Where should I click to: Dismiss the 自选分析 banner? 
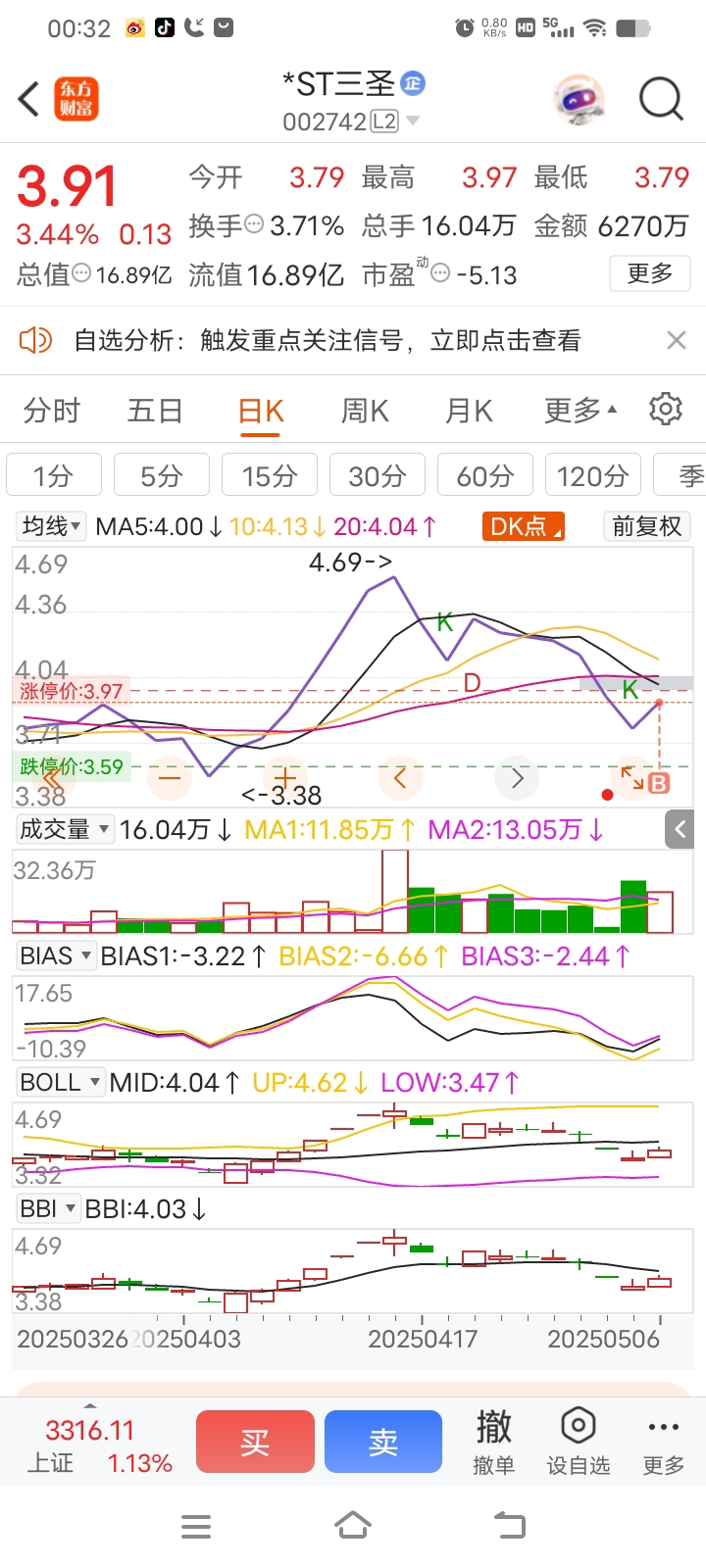pyautogui.click(x=677, y=340)
